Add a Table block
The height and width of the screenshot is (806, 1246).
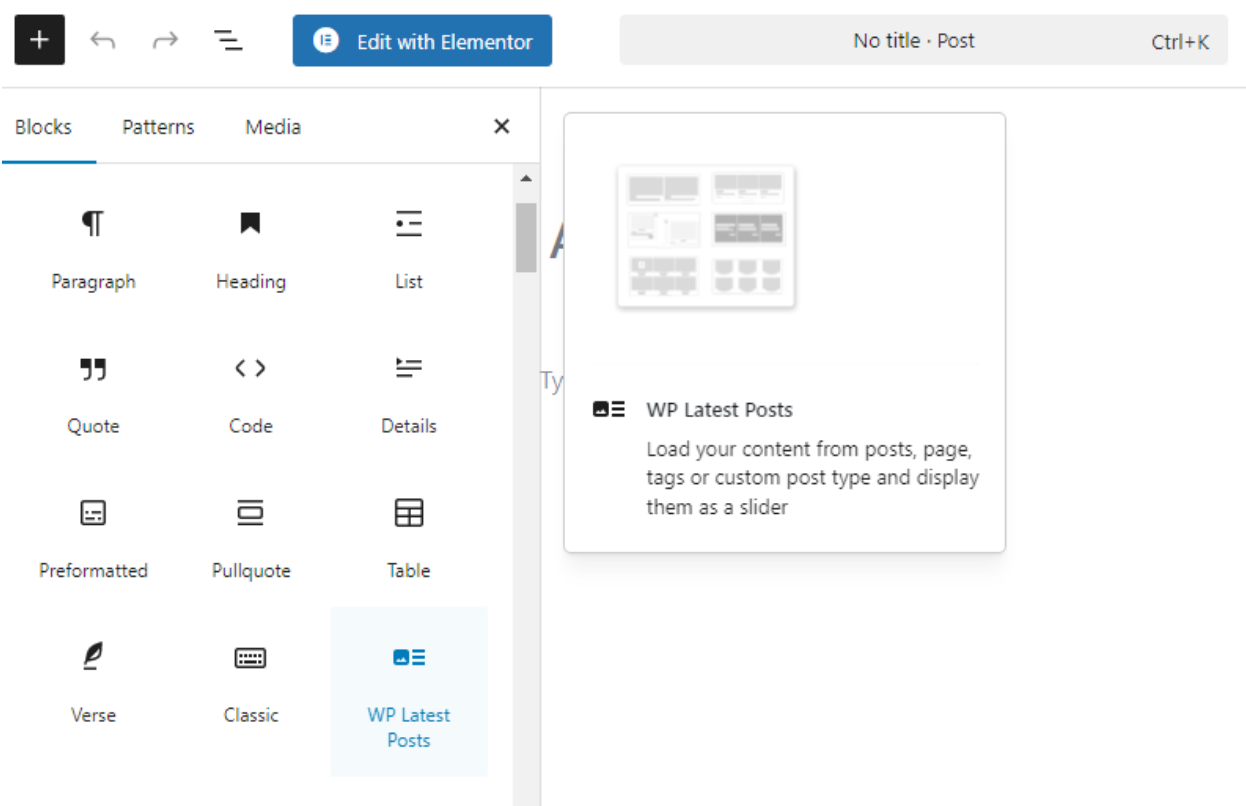409,538
